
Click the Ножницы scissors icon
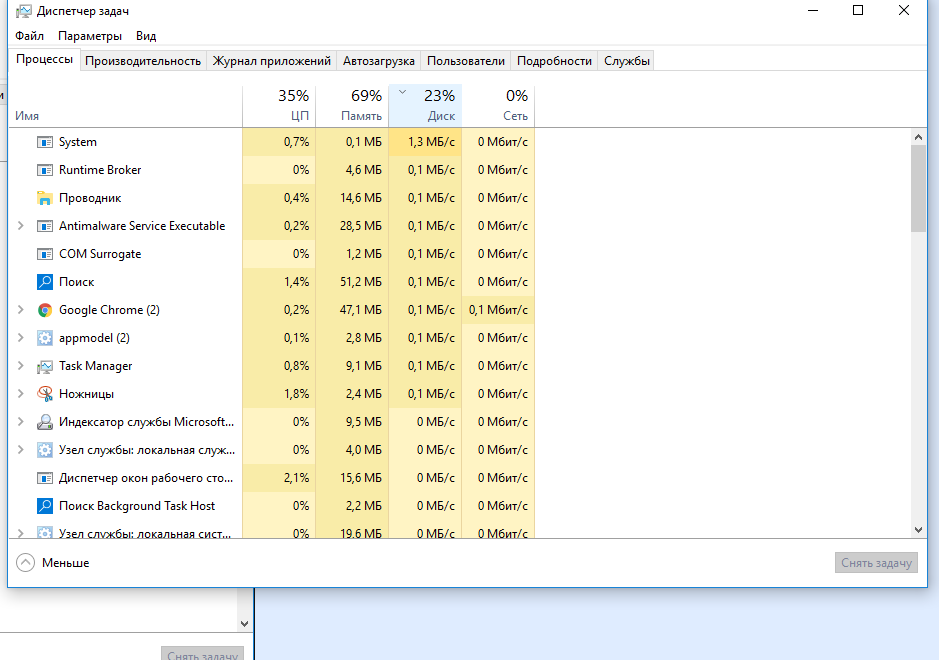(45, 394)
